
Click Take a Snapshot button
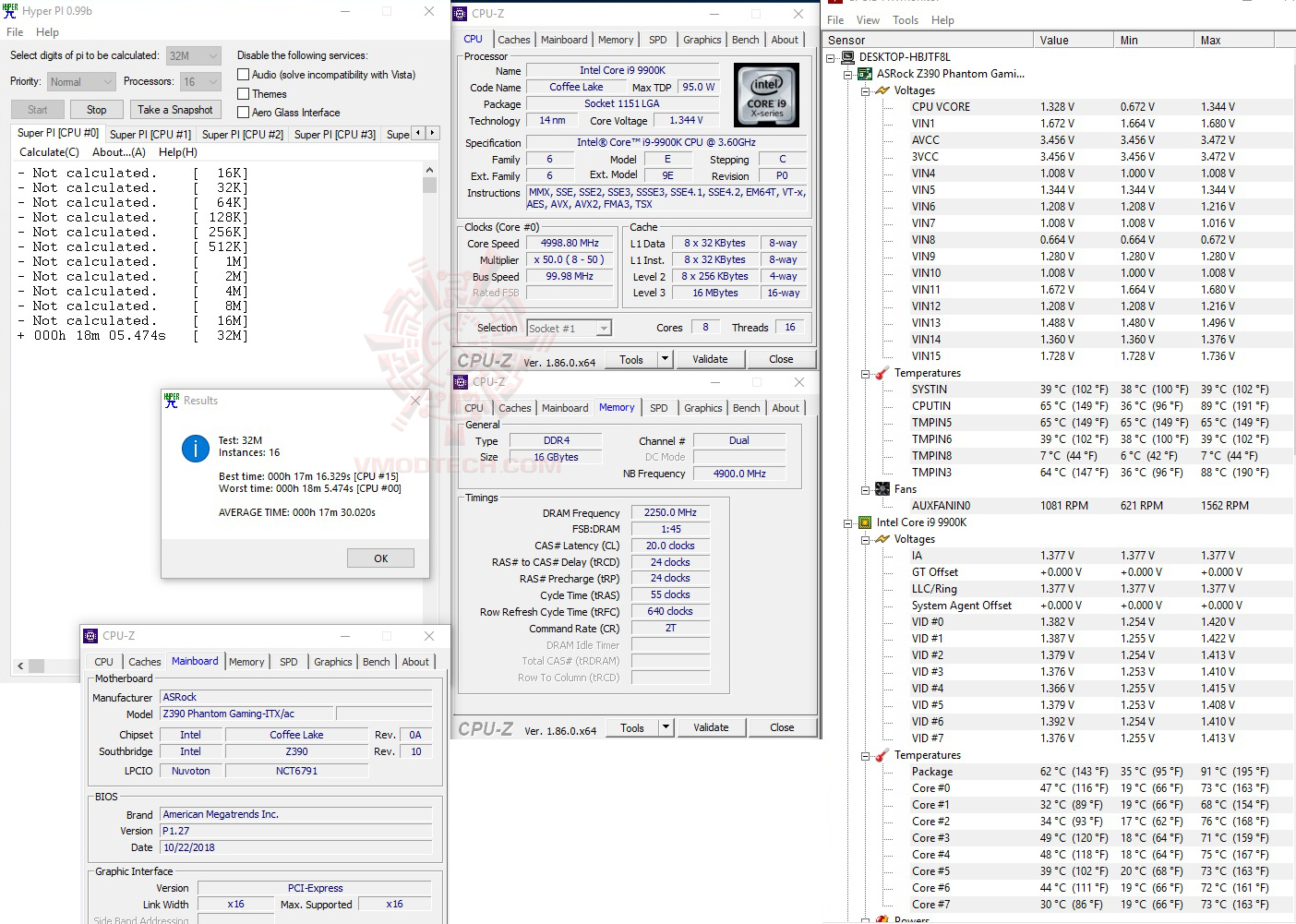click(x=175, y=110)
